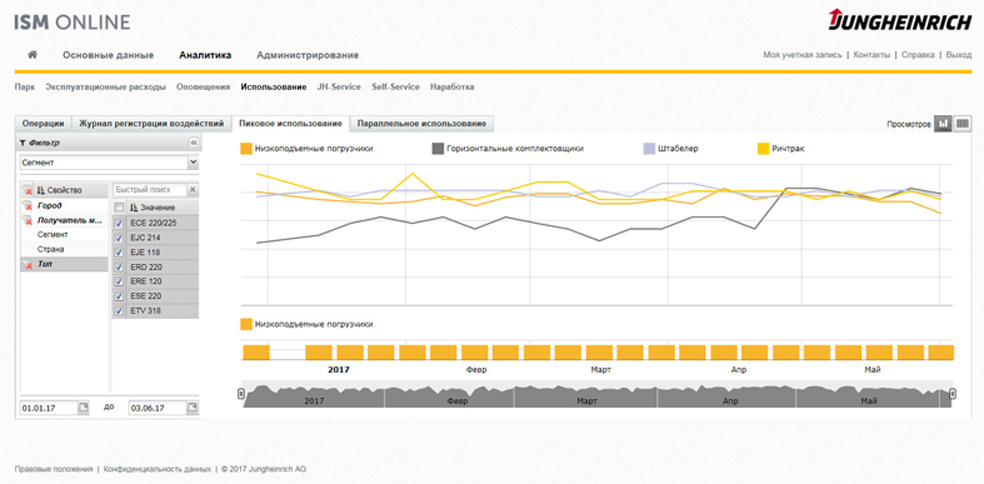Switch to table view icon

click(x=962, y=123)
